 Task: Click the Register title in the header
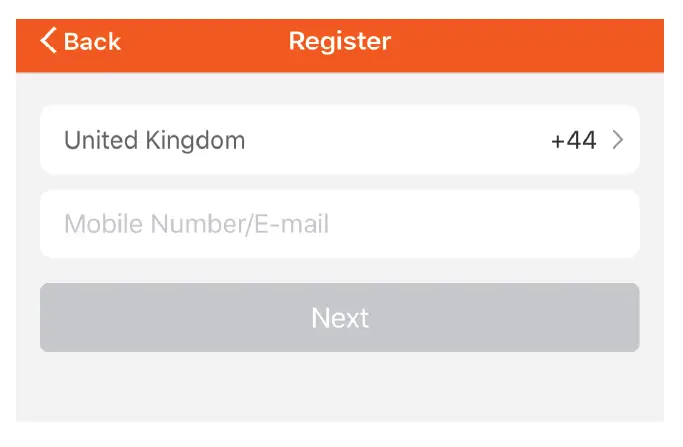[x=340, y=41]
